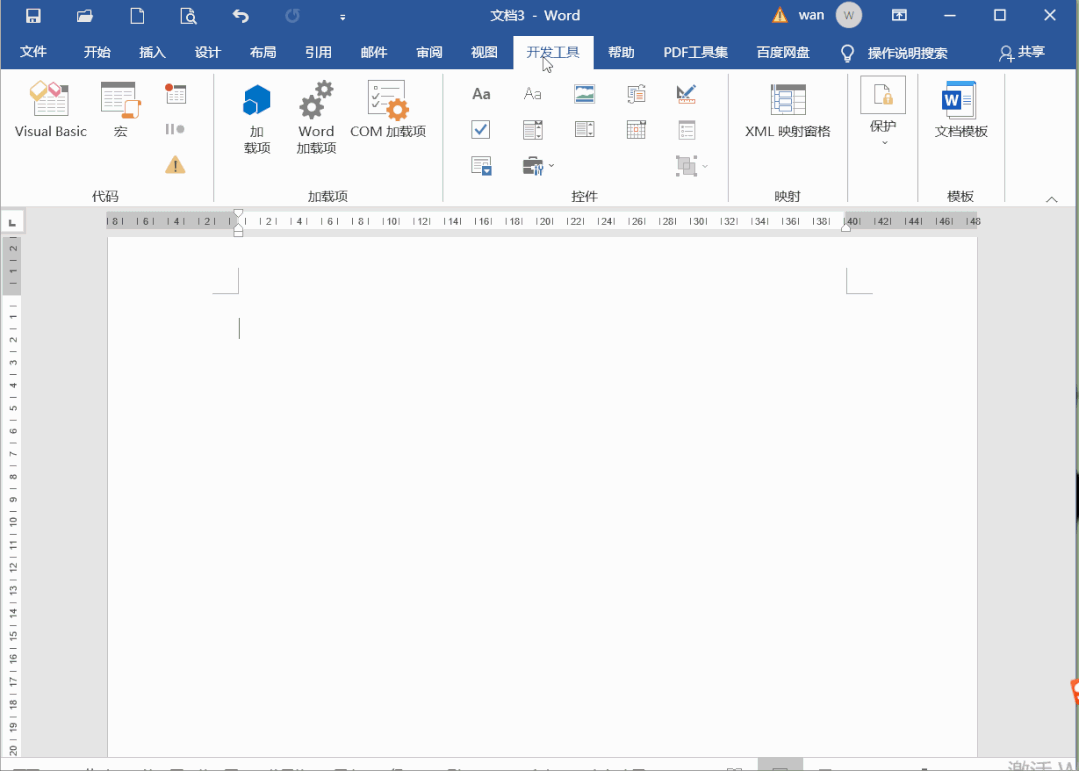Customize Quick Access Toolbar dropdown arrow
Screen dimensions: 1079x771
[x=342, y=17]
